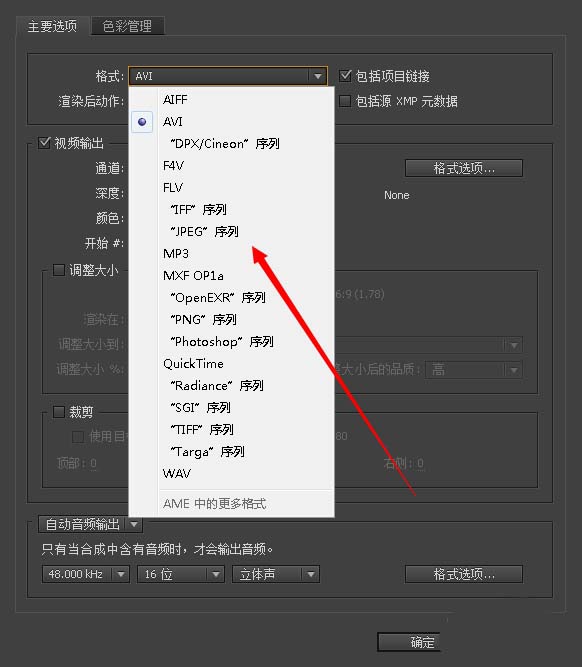
Task: Select the "Targa" 序列 format
Action: pyautogui.click(x=231, y=452)
